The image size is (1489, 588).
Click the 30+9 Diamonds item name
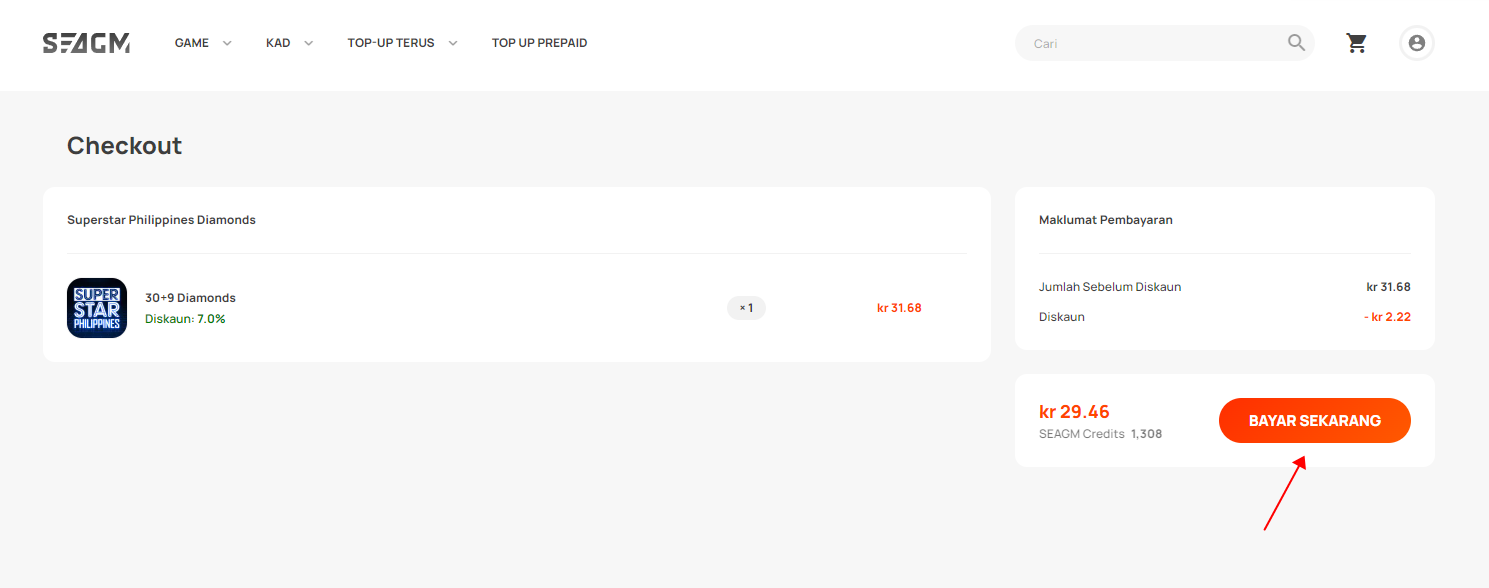(x=190, y=298)
